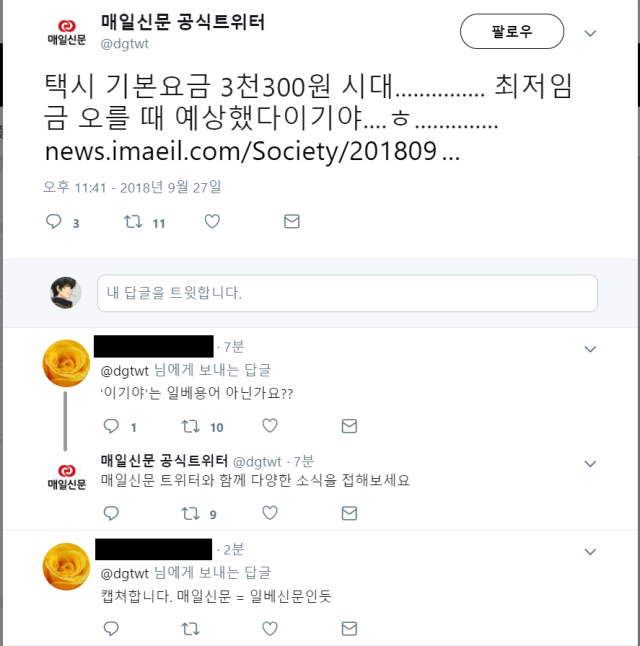The image size is (640, 646).
Task: Reply to the 캡쳐합니다 tweet
Action: (111, 629)
